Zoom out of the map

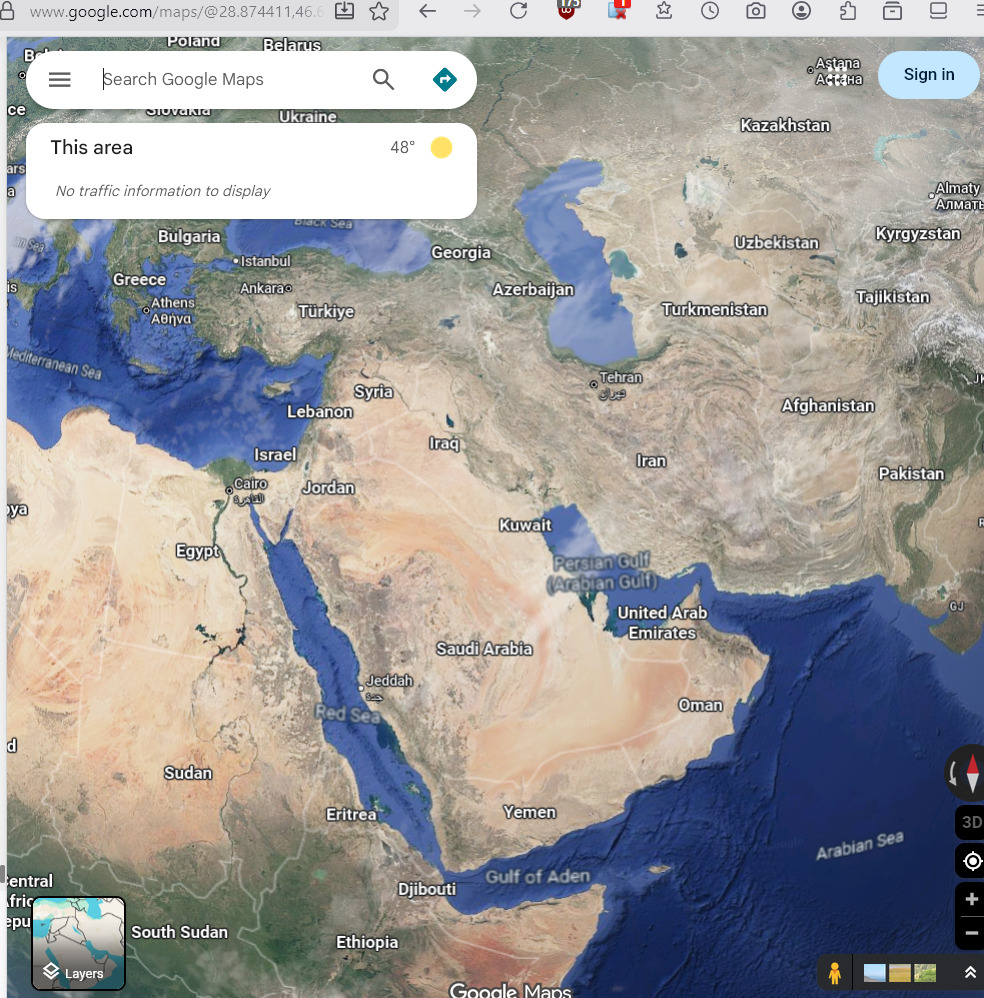pos(969,933)
